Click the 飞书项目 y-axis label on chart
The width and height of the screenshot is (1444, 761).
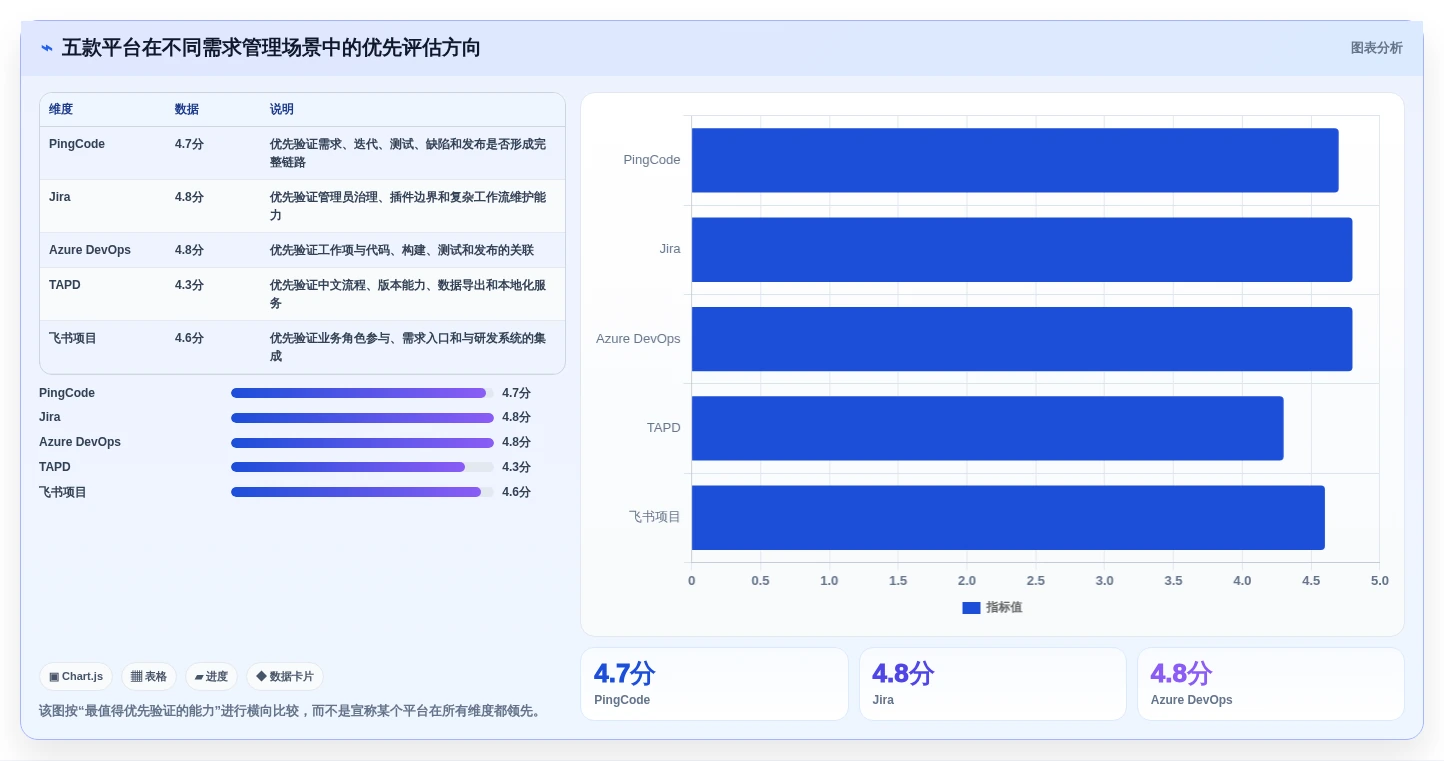[655, 517]
